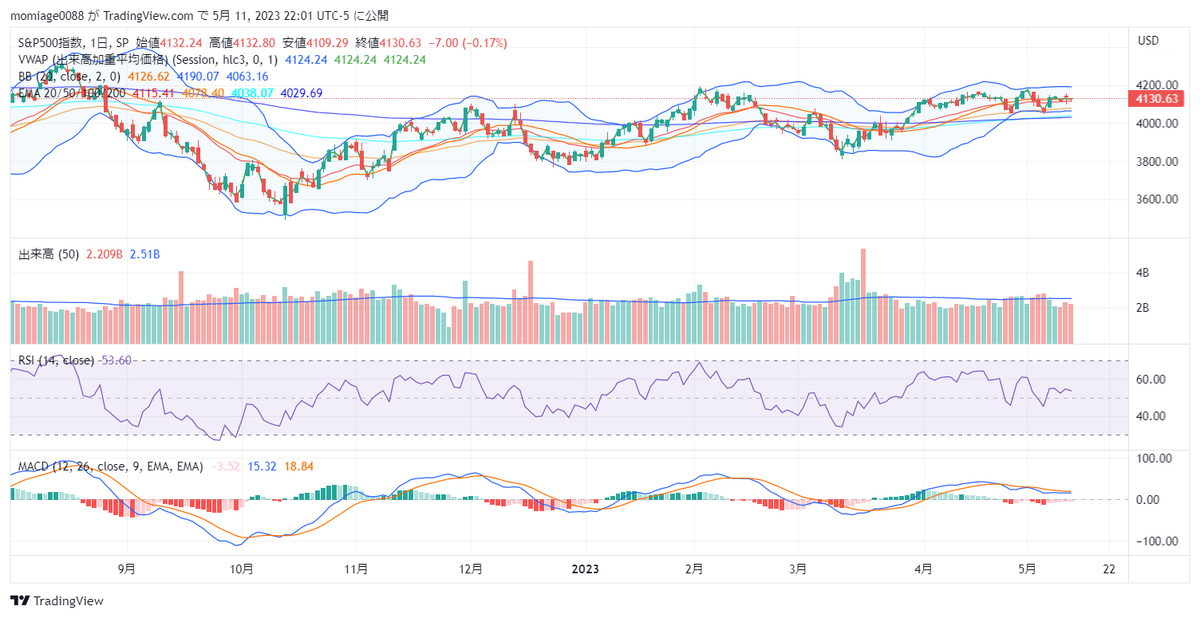
Task: Click the 5月 label on the time axis
Action: coord(1026,568)
